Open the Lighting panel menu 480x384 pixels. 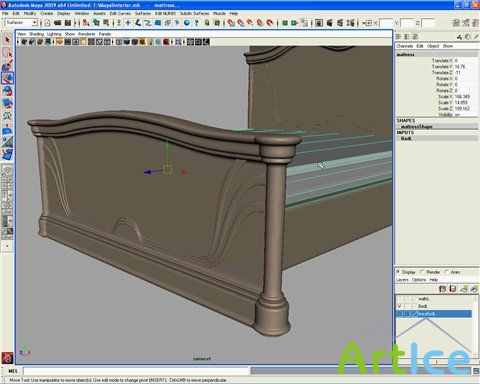(x=54, y=34)
